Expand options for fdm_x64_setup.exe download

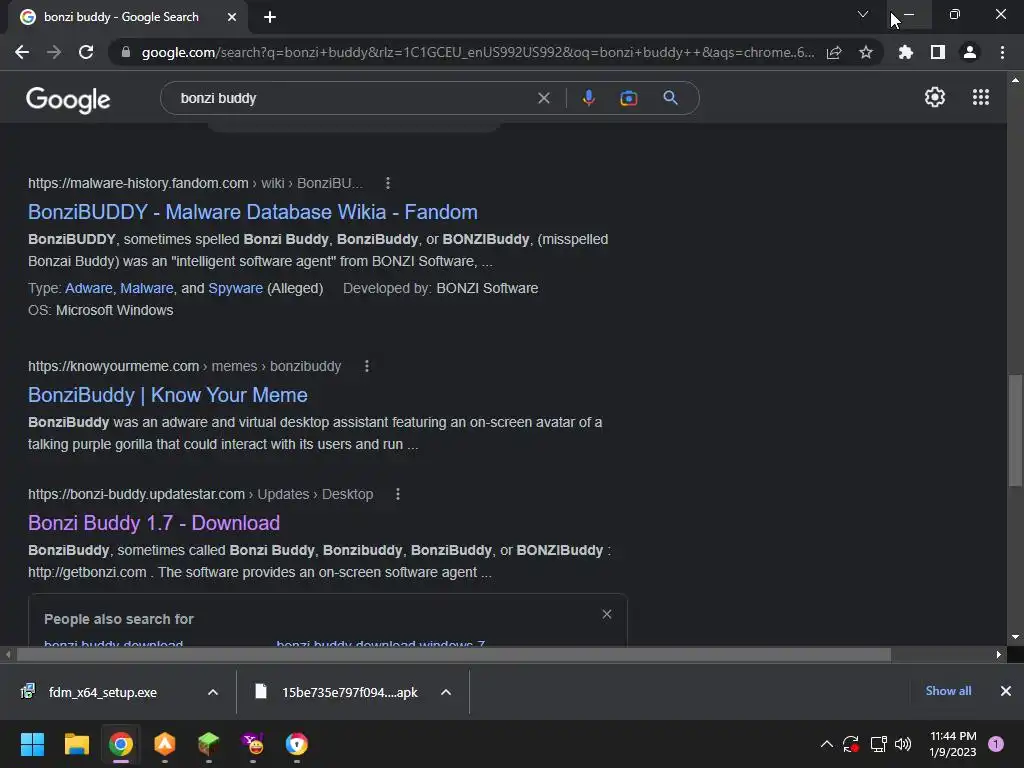[213, 692]
